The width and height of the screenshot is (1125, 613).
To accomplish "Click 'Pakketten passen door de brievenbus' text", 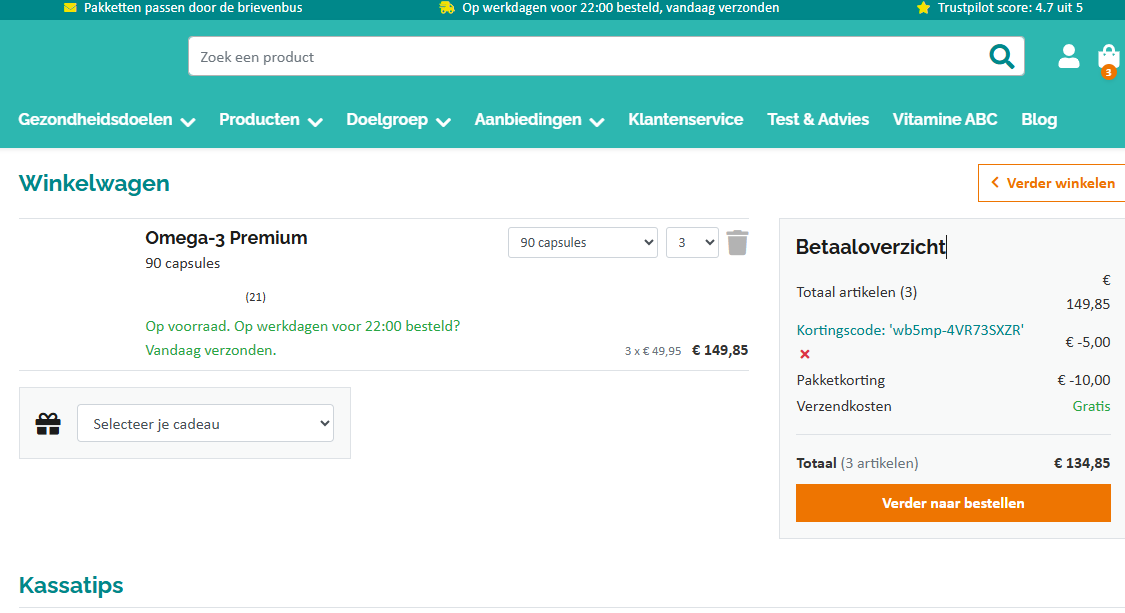I will click(193, 8).
